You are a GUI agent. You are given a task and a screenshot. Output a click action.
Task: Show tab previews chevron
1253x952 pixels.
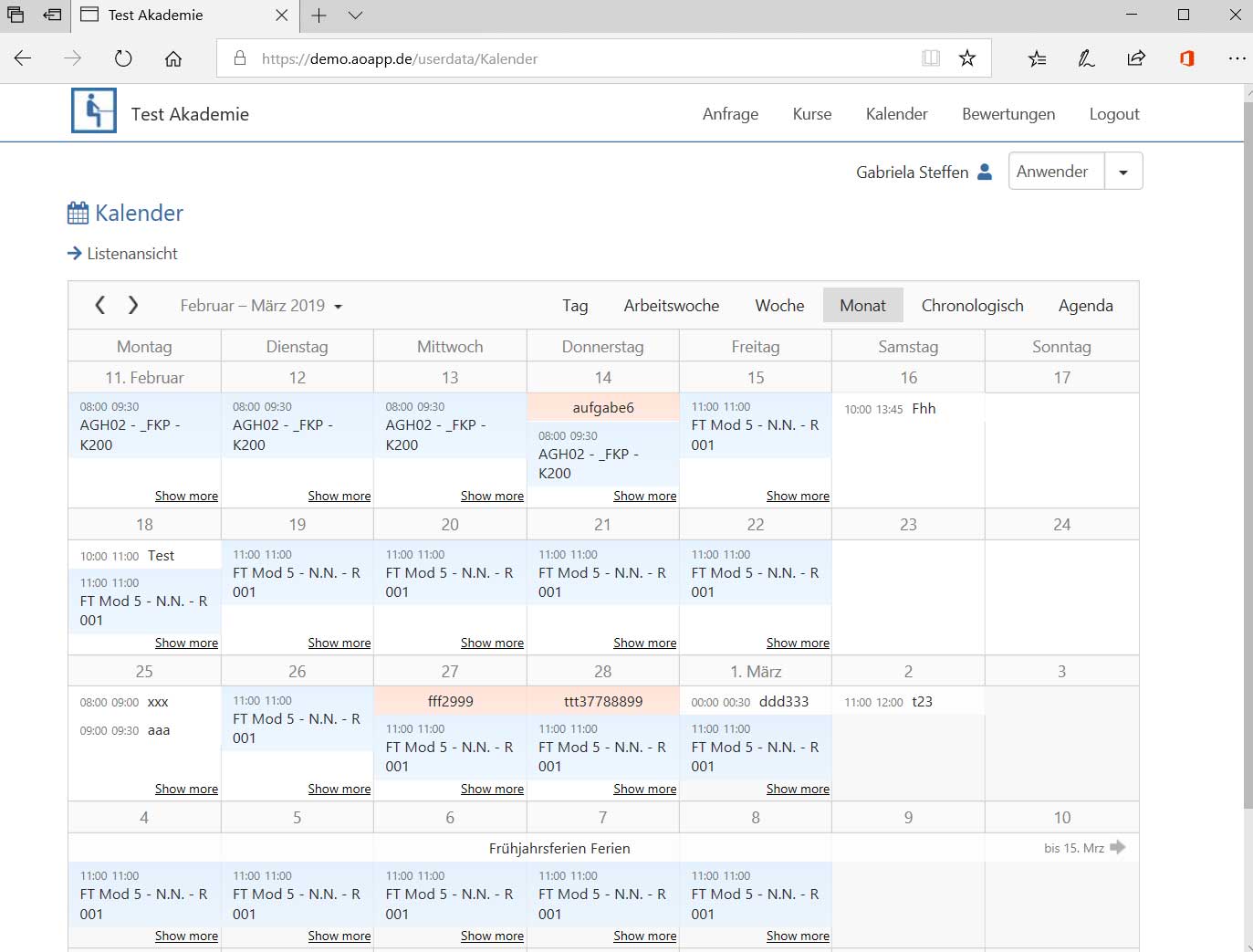pyautogui.click(x=356, y=16)
